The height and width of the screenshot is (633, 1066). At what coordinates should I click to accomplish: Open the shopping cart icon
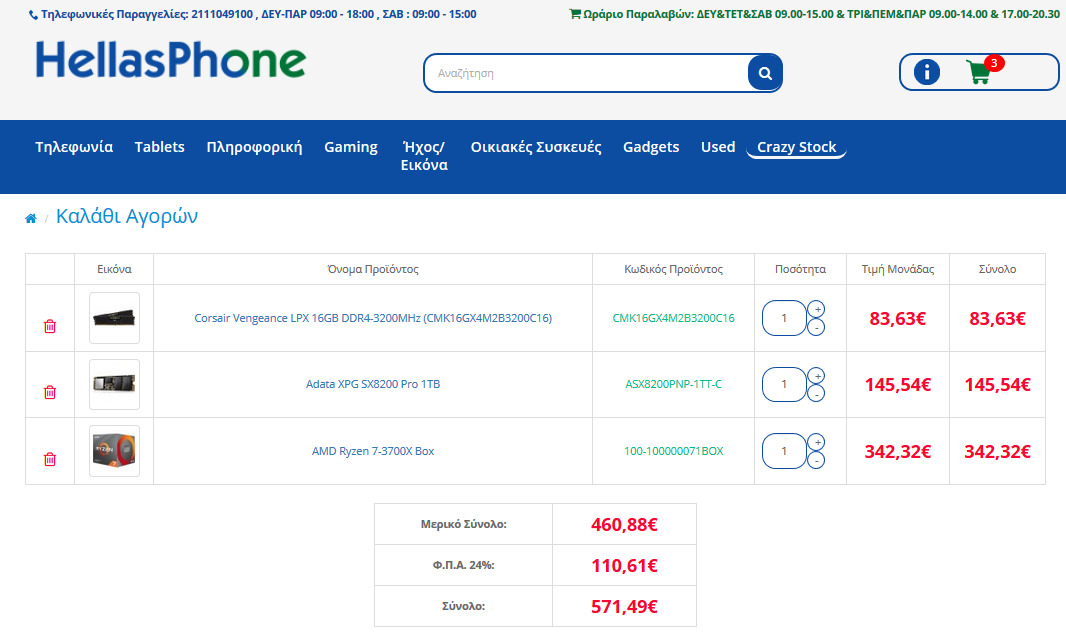click(x=978, y=72)
